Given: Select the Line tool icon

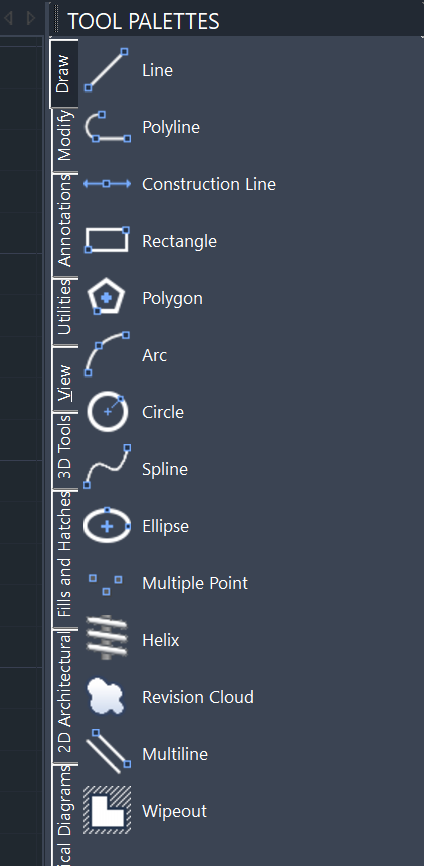Looking at the screenshot, I should point(107,70).
